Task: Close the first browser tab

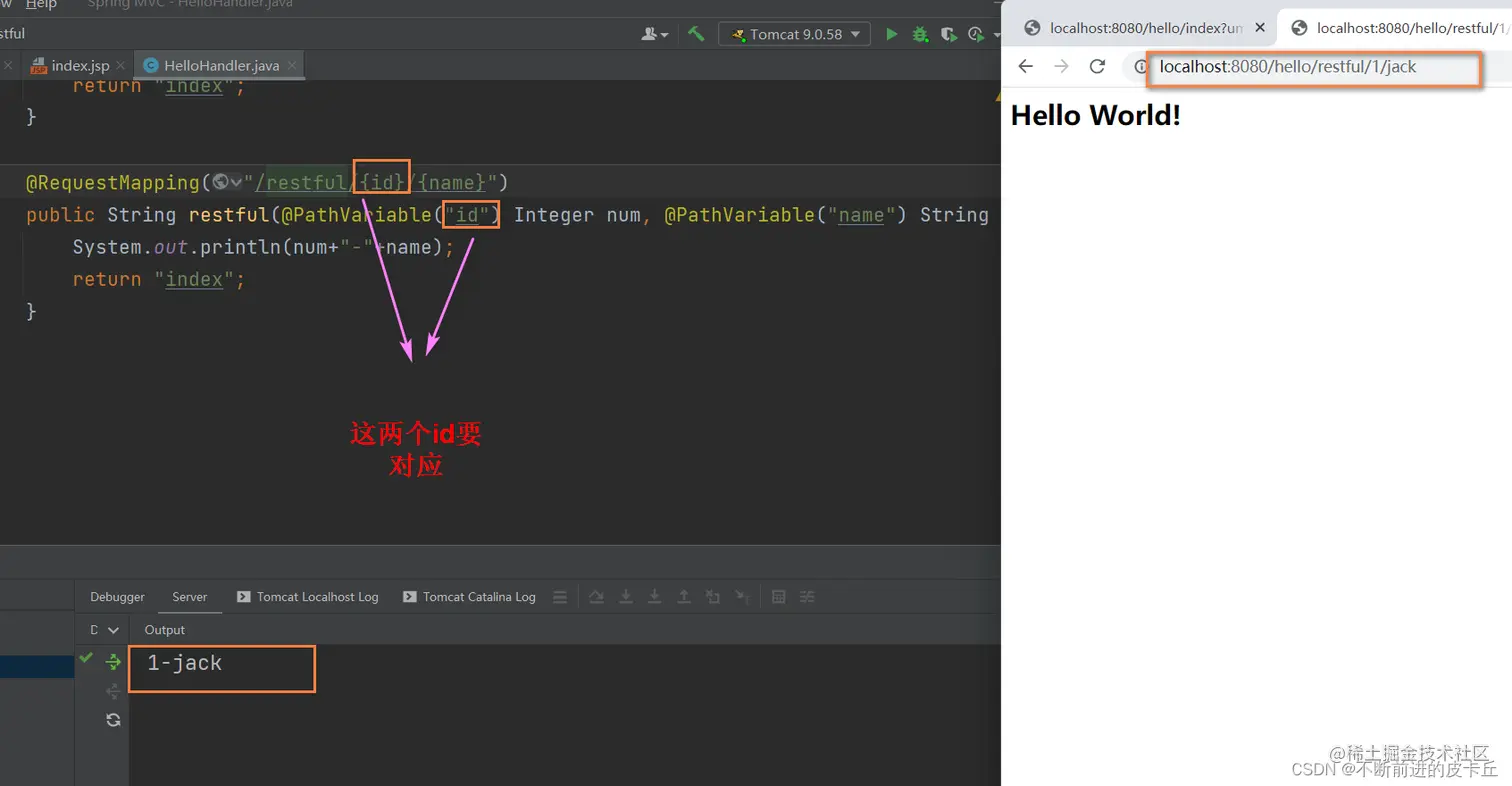Action: coord(1260,28)
